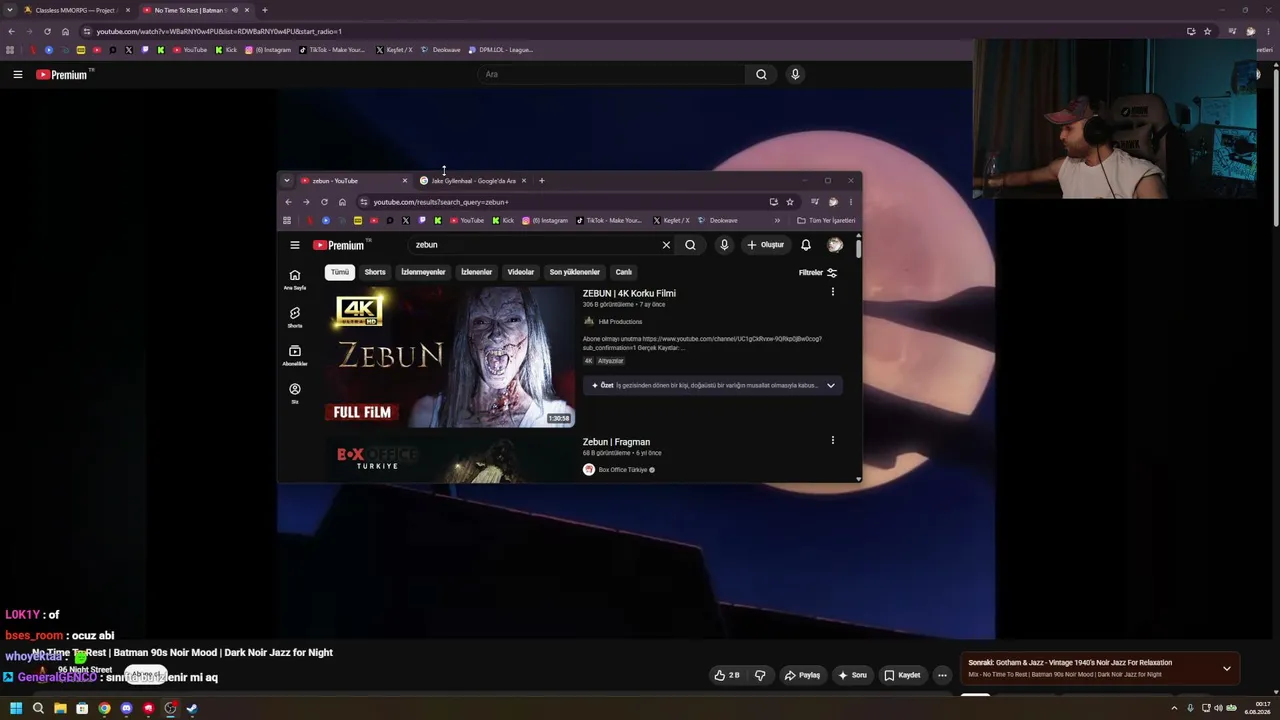This screenshot has height=720, width=1280.
Task: Click the Soru ask button
Action: [x=852, y=675]
